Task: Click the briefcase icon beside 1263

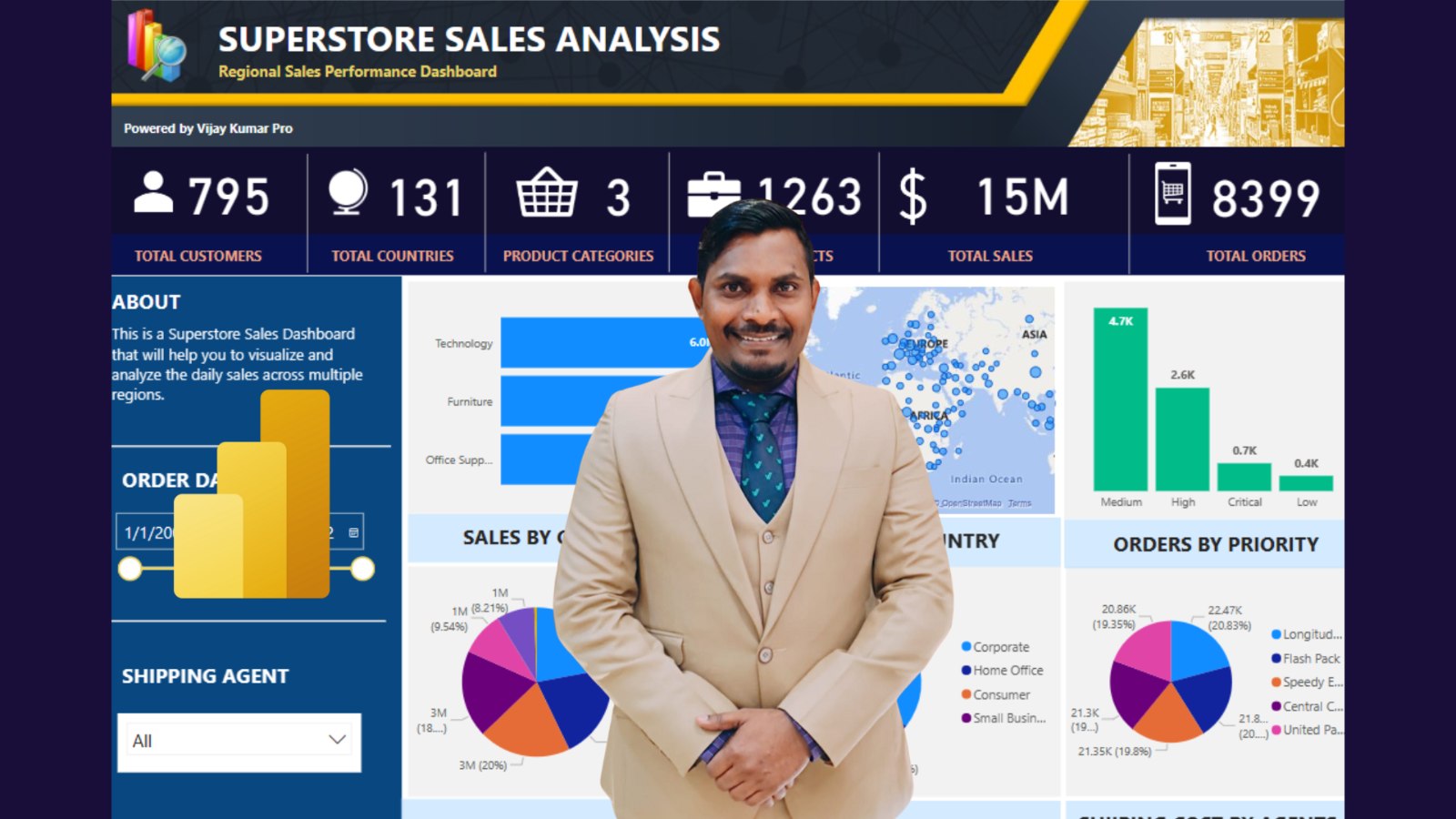Action: click(714, 194)
